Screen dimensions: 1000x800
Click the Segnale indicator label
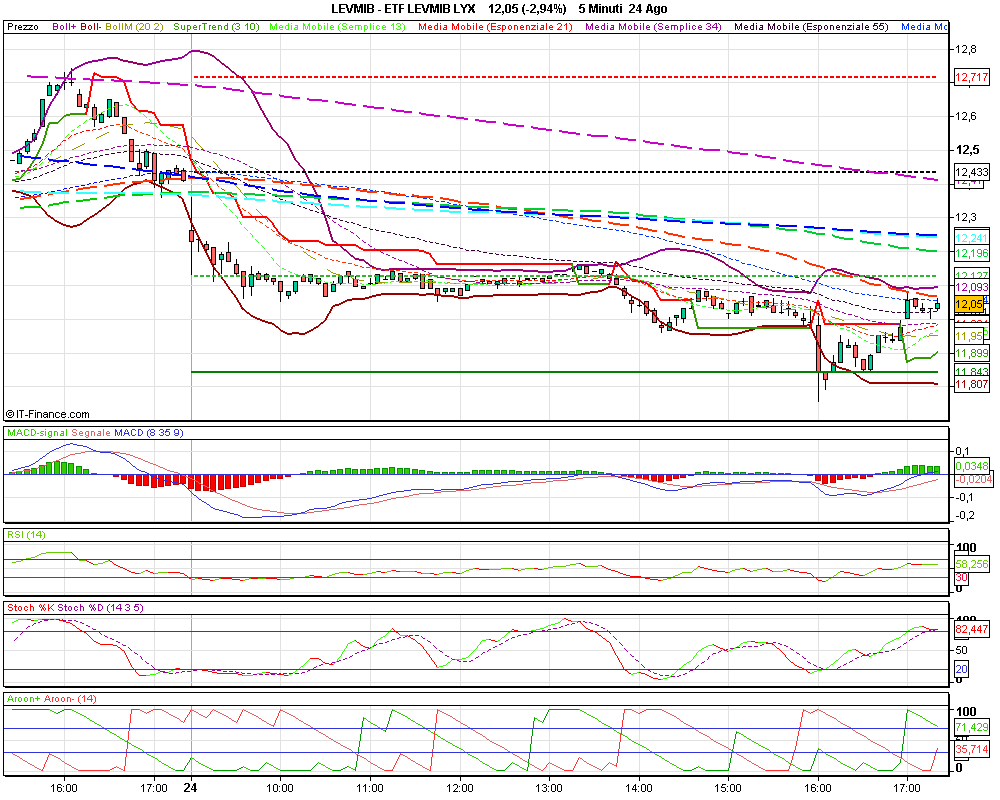tap(91, 433)
